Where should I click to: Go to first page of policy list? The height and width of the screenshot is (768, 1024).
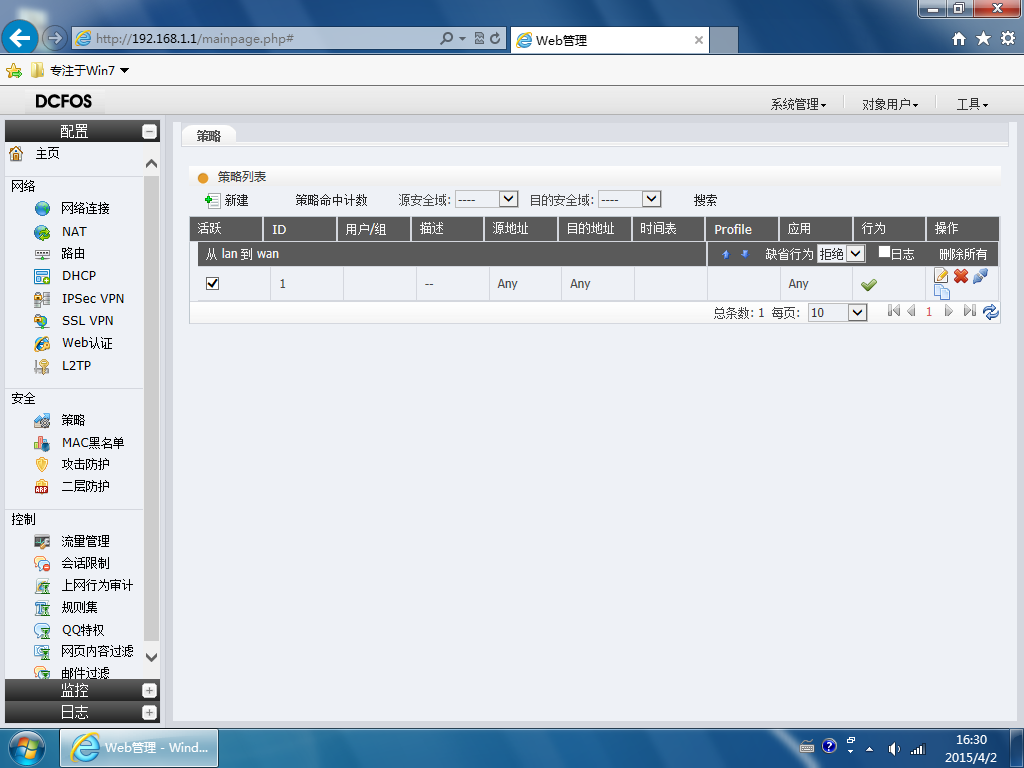pos(893,310)
